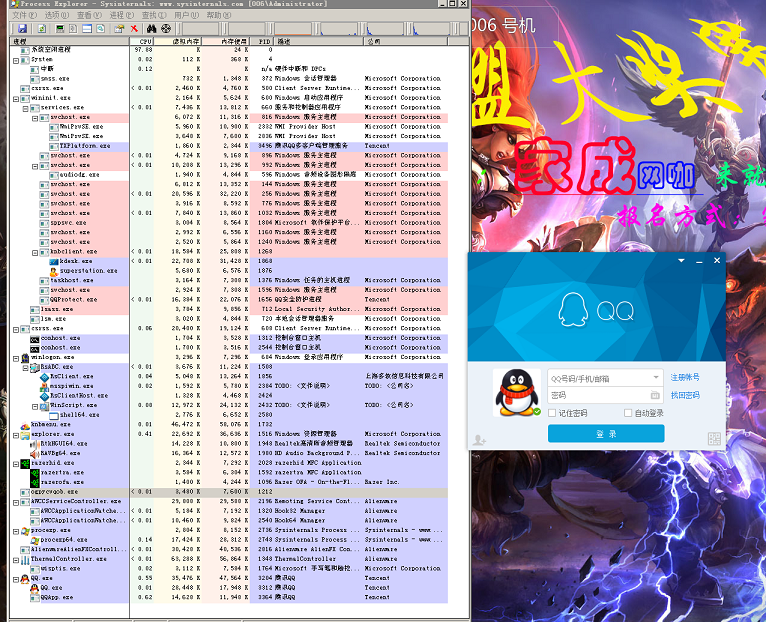This screenshot has width=766, height=622.
Task: Open the 文件(F) menu
Action: click(x=24, y=15)
